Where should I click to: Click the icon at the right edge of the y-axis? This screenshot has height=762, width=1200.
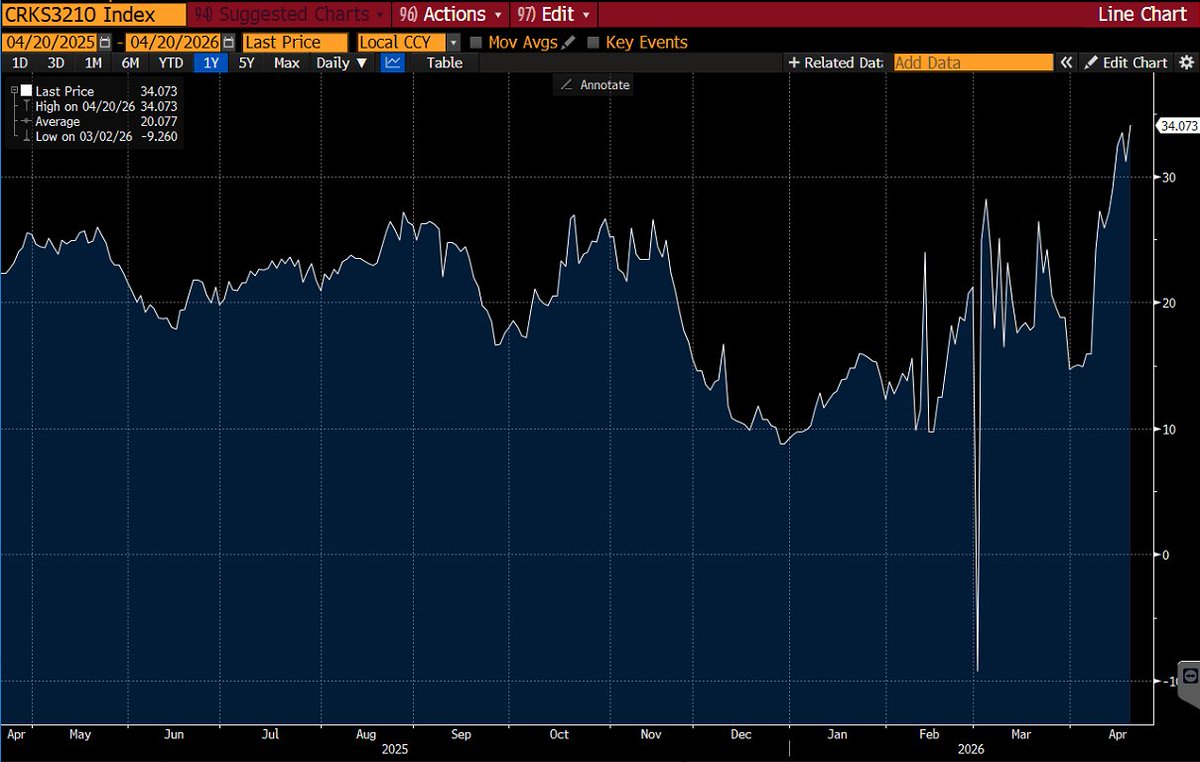1189,675
